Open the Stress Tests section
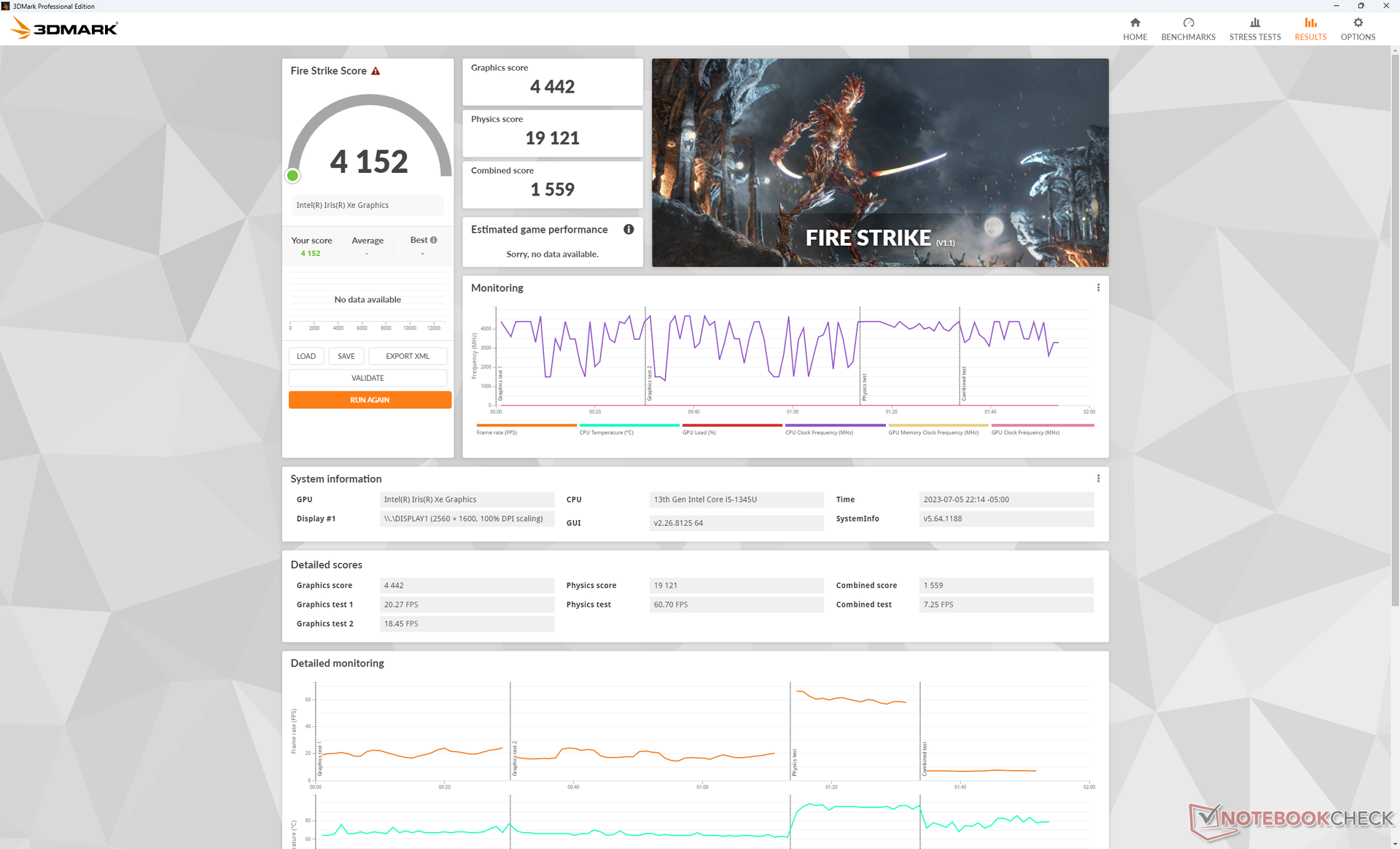The width and height of the screenshot is (1400, 849). pyautogui.click(x=1254, y=28)
